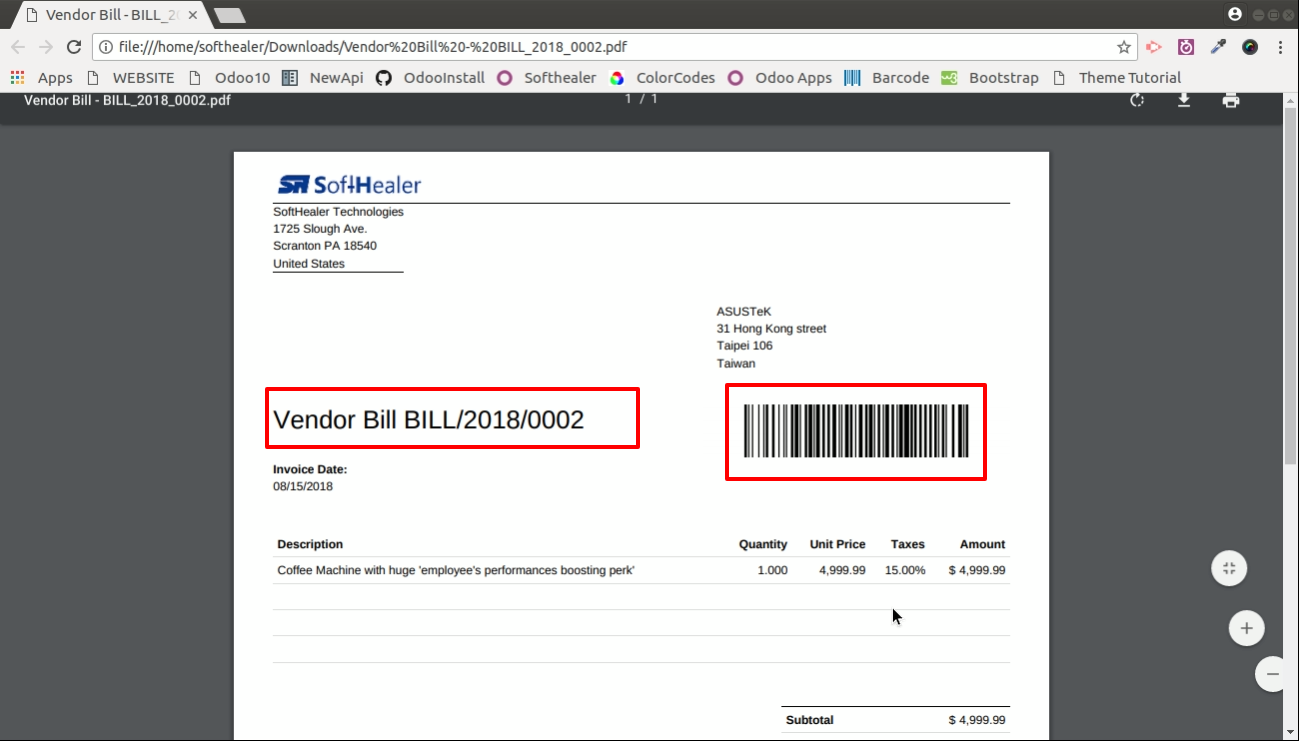
Task: Close the Vendor Bill browser tab
Action: [192, 15]
